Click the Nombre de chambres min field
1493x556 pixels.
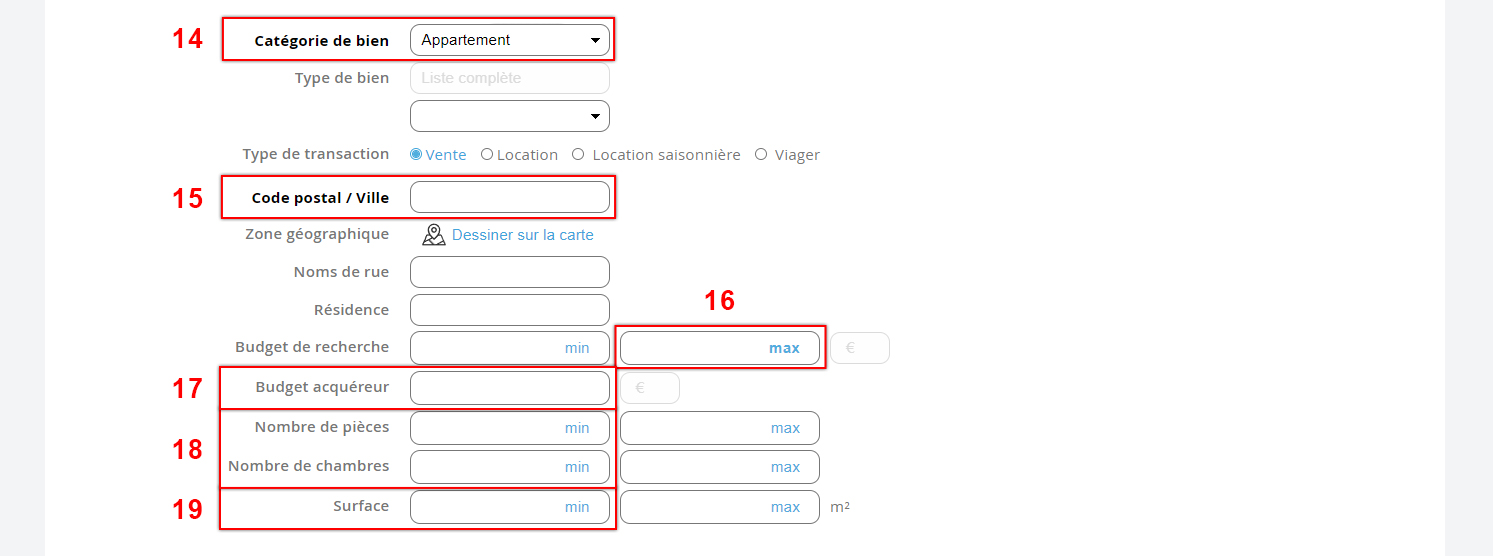(490, 467)
